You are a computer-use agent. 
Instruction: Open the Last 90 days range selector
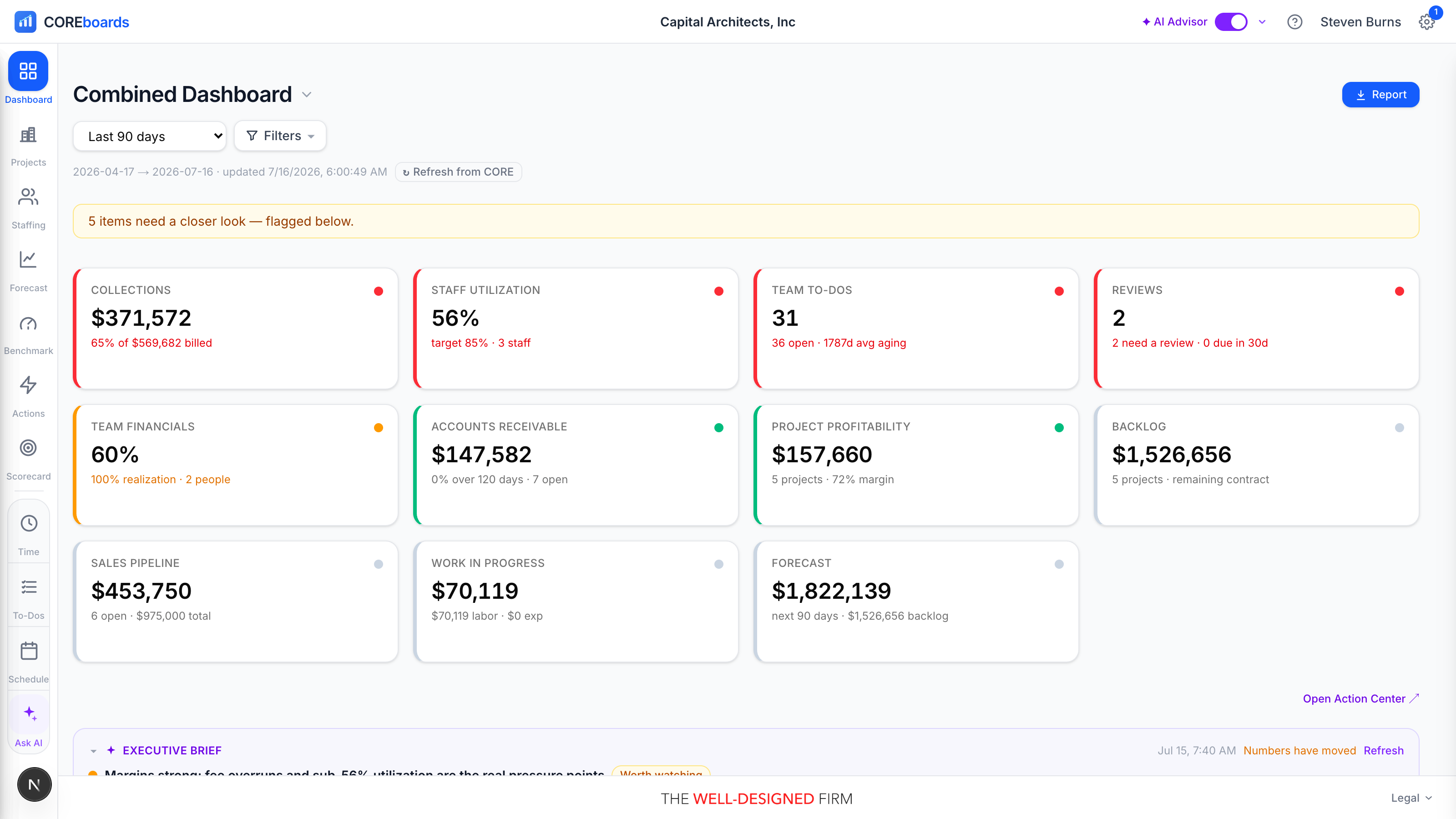click(x=150, y=136)
